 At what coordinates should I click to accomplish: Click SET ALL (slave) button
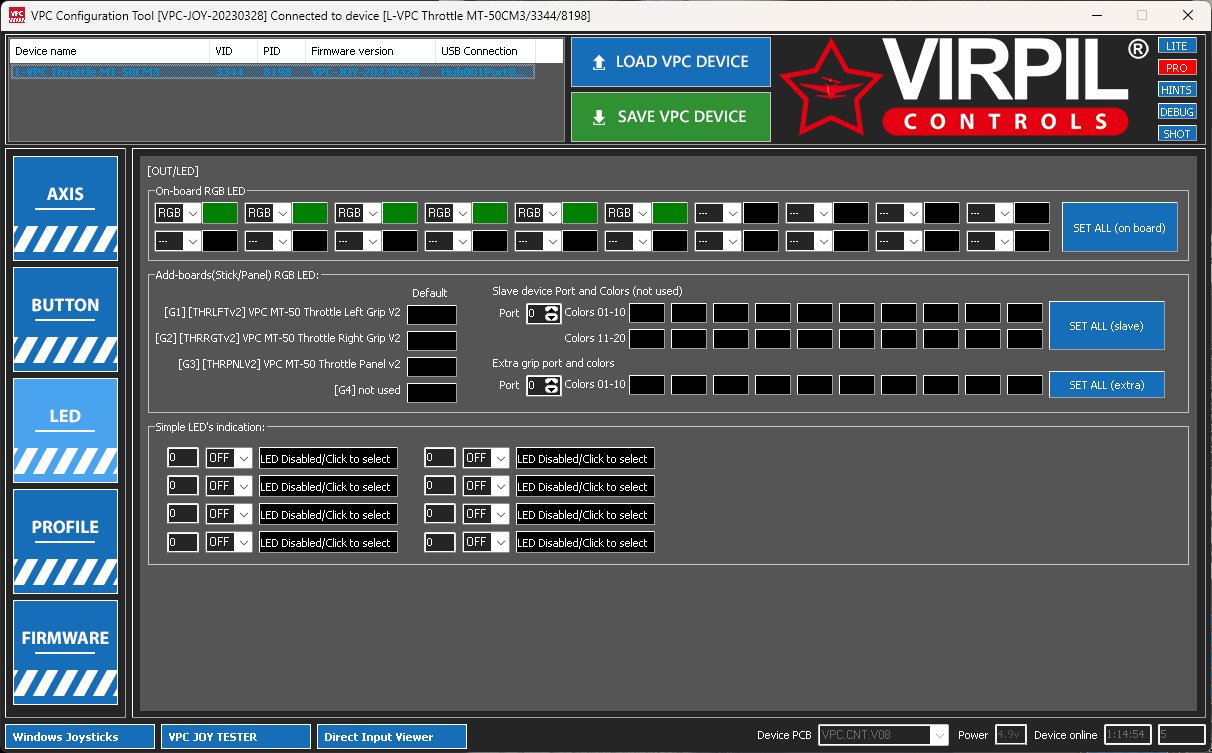point(1106,326)
